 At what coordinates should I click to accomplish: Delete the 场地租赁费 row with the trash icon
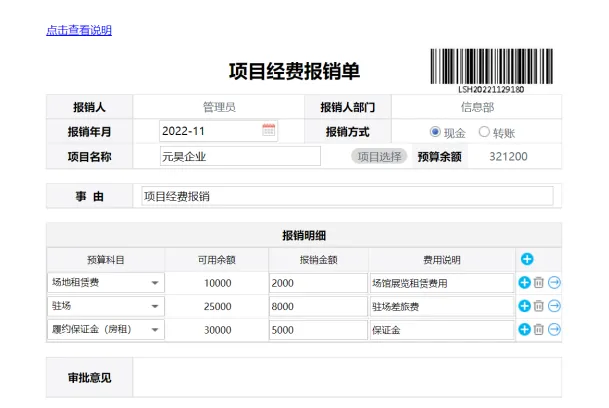tap(539, 283)
